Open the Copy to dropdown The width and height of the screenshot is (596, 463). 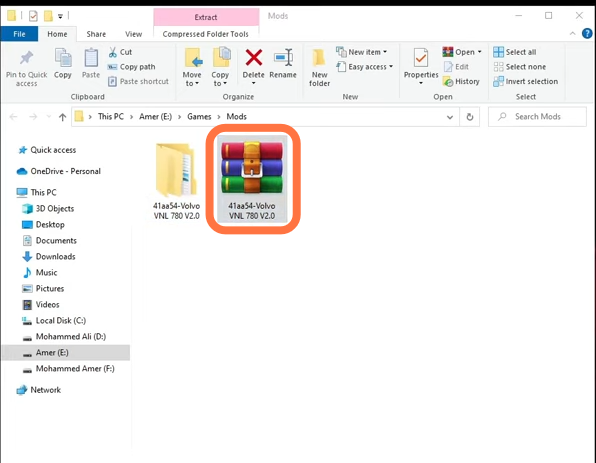(220, 79)
